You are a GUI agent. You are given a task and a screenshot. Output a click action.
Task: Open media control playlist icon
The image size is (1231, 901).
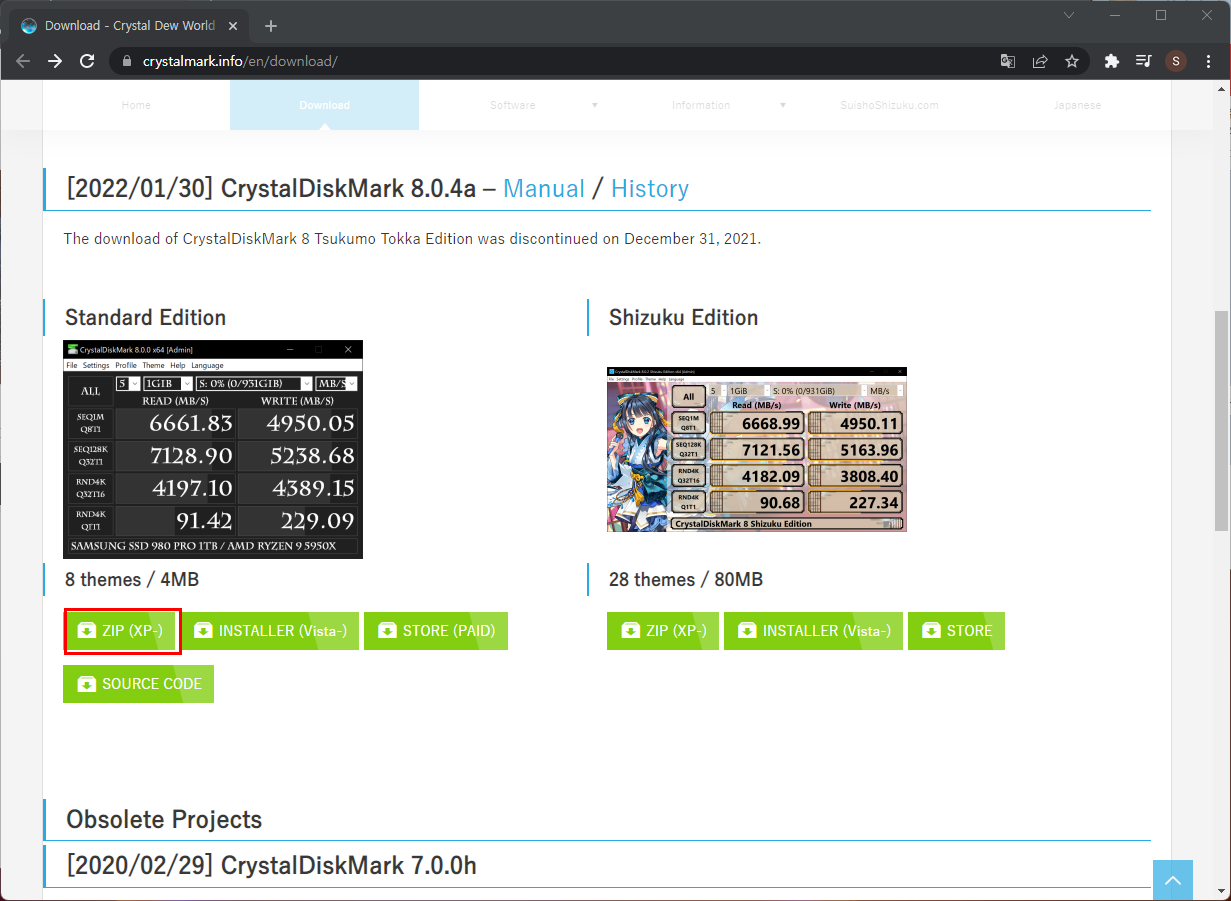tap(1143, 61)
